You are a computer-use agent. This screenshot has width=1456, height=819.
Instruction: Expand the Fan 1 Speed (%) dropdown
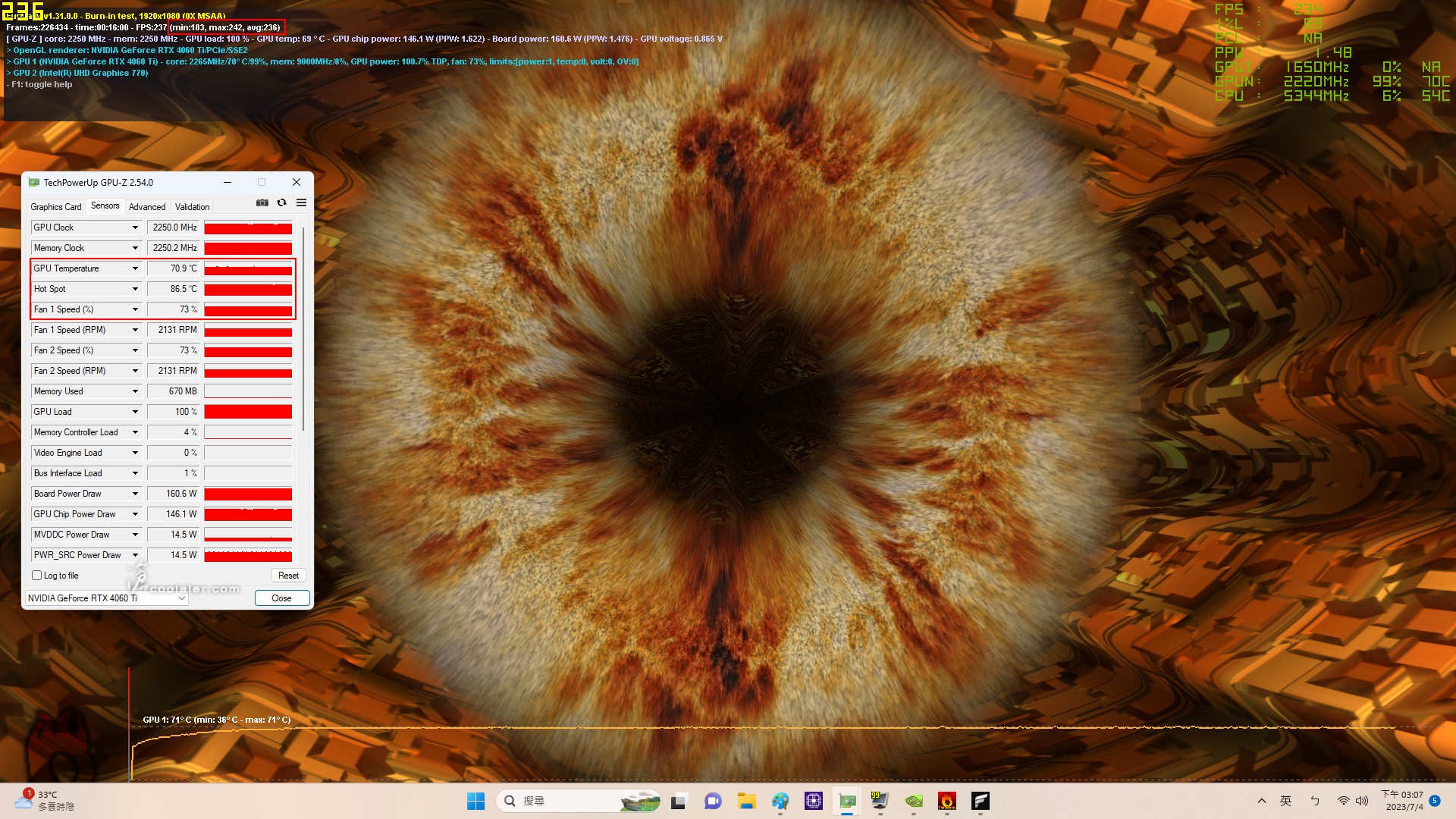tap(136, 309)
